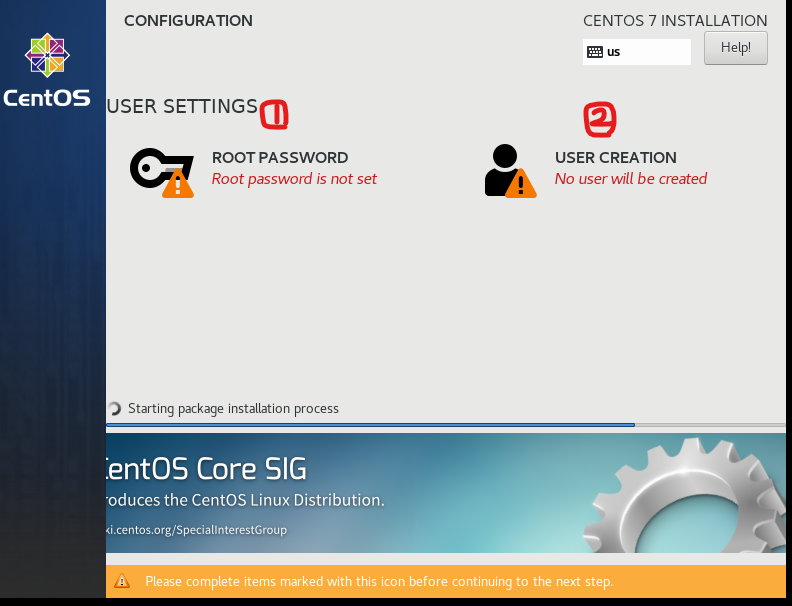Click the keyboard icon beside us

pos(595,52)
